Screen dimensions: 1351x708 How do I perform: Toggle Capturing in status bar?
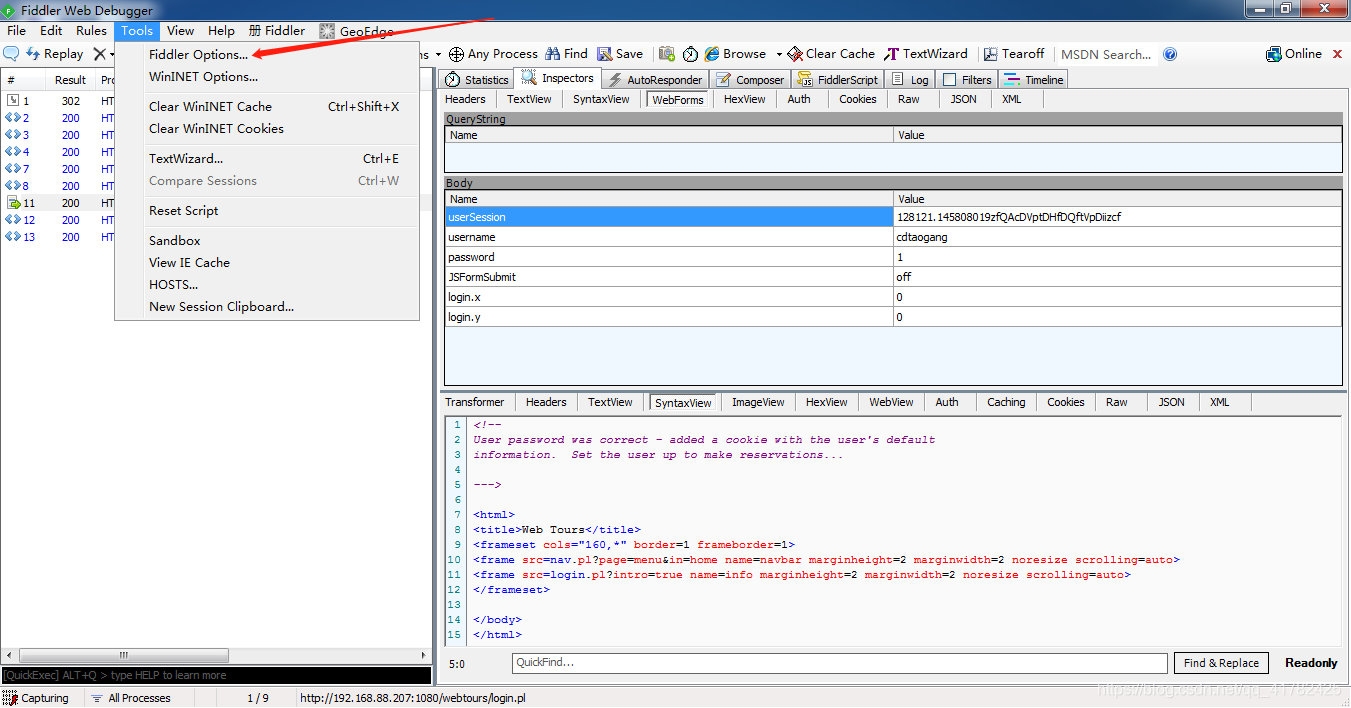pyautogui.click(x=36, y=698)
